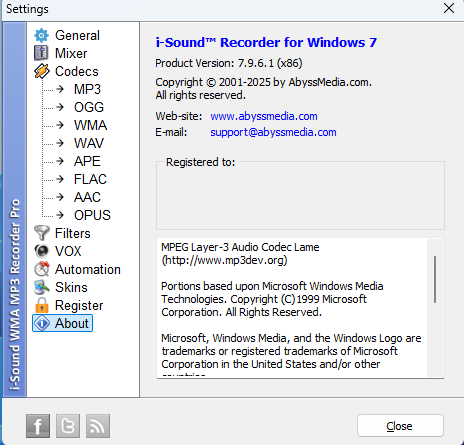Select WAV codec settings
464x445 pixels.
click(x=89, y=143)
